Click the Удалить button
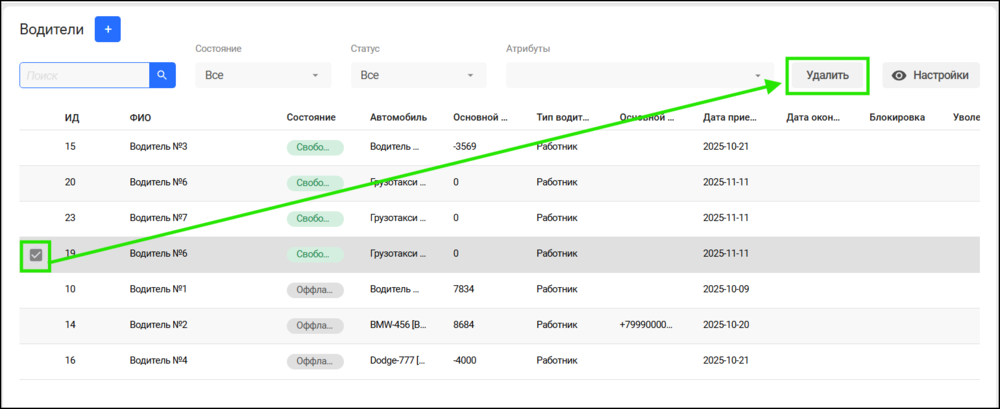Image resolution: width=1000 pixels, height=409 pixels. pyautogui.click(x=827, y=75)
